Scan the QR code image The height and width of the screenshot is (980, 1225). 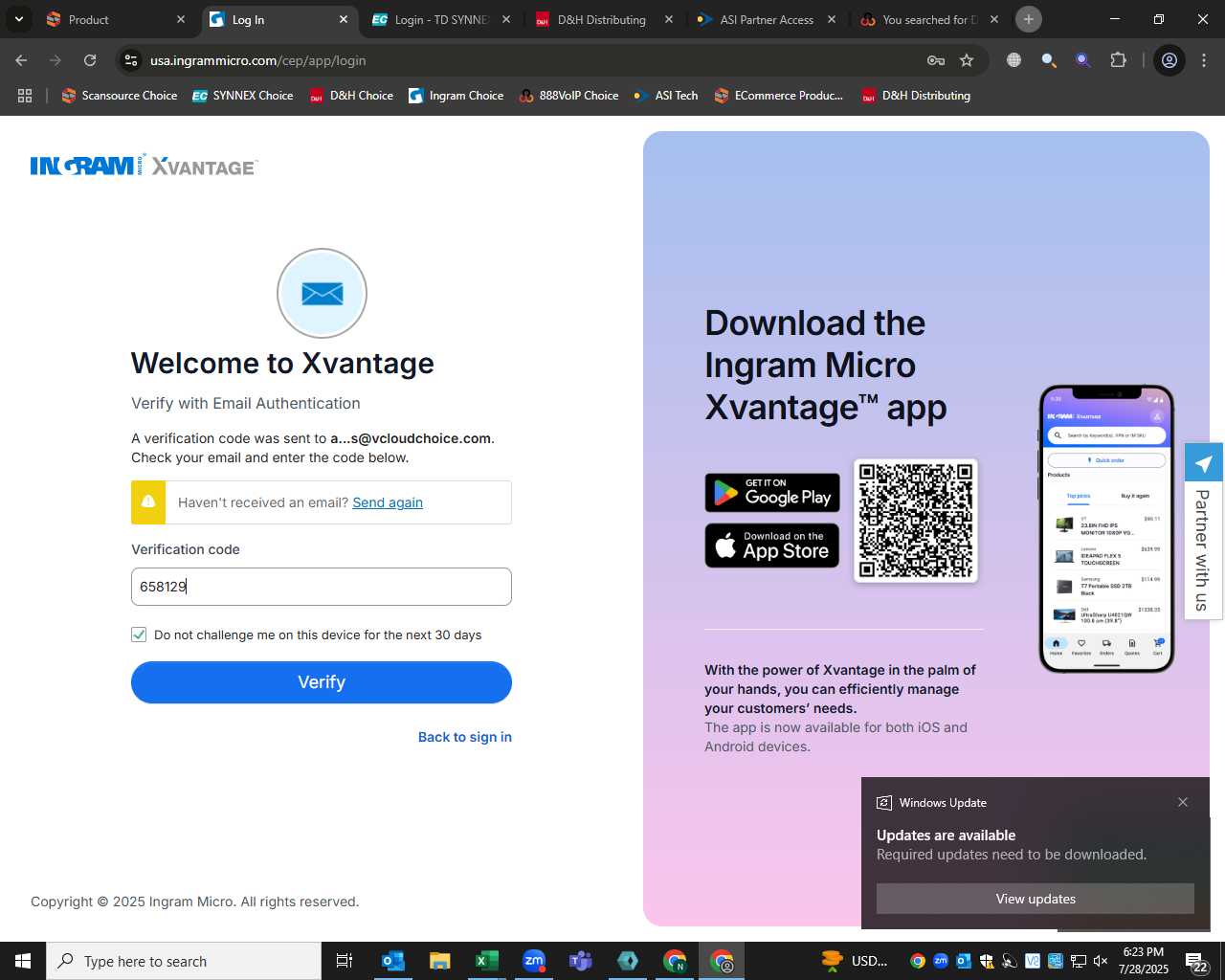click(x=916, y=521)
